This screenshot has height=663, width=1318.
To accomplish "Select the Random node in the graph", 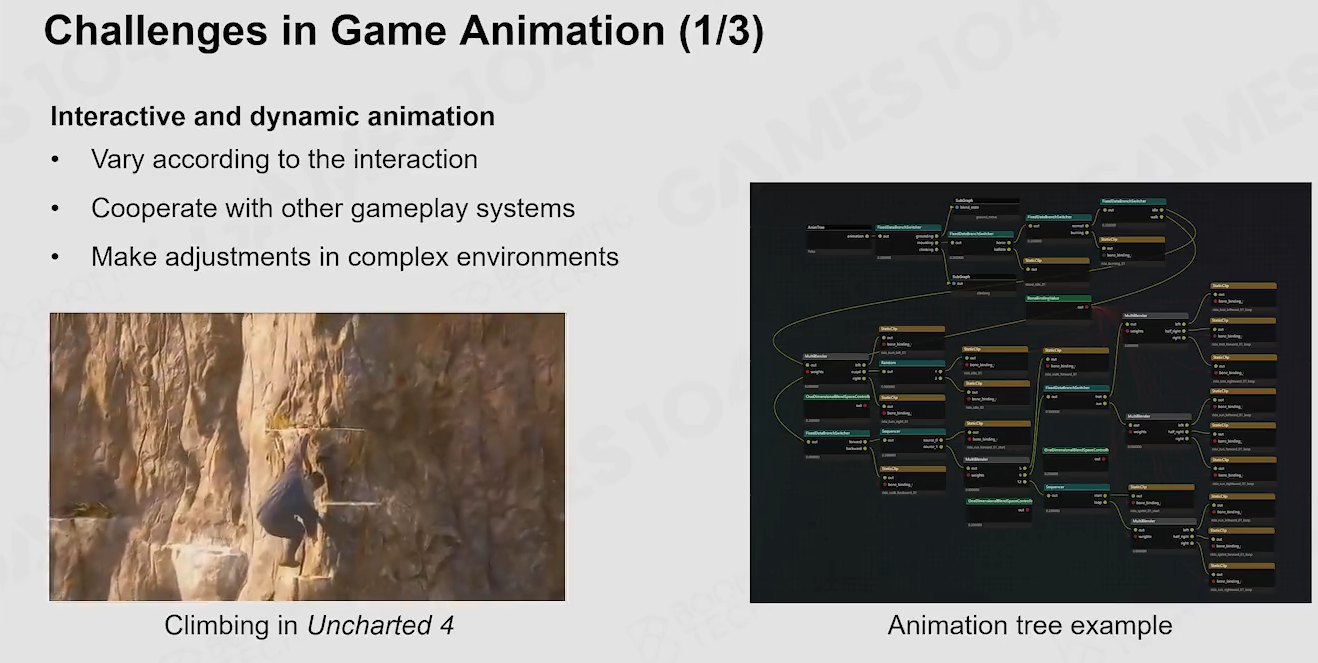I will tap(912, 376).
